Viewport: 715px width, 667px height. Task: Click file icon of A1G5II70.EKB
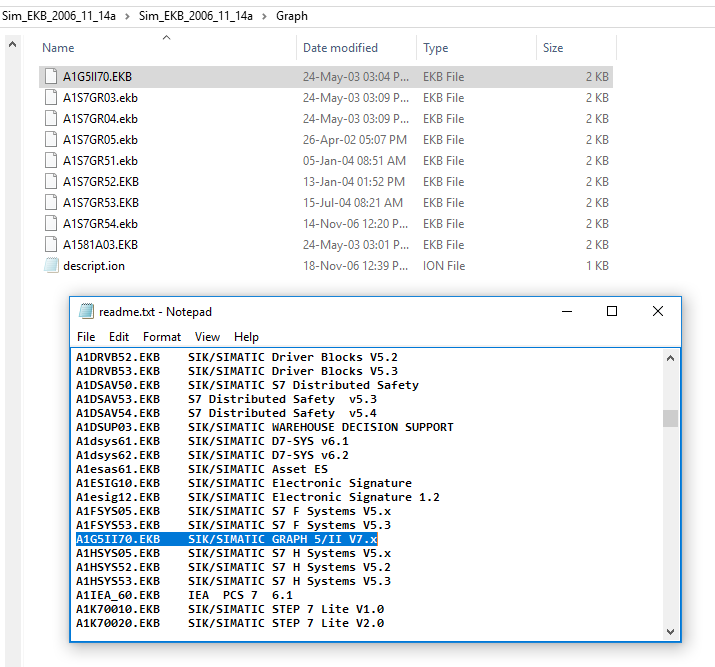click(x=51, y=77)
